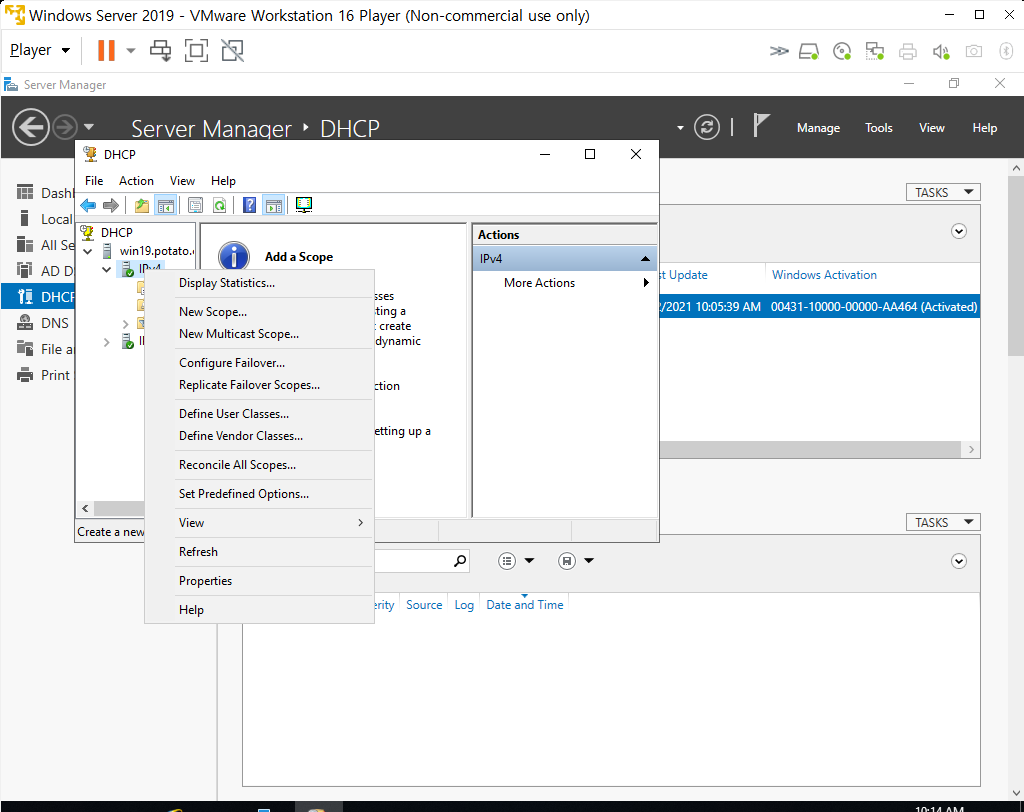Image resolution: width=1024 pixels, height=812 pixels.
Task: Sort events by Source column
Action: tap(424, 605)
